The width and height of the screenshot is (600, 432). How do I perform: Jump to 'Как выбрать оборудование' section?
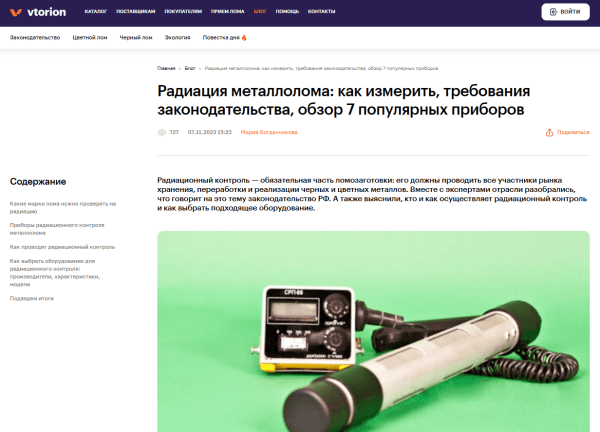tap(55, 273)
